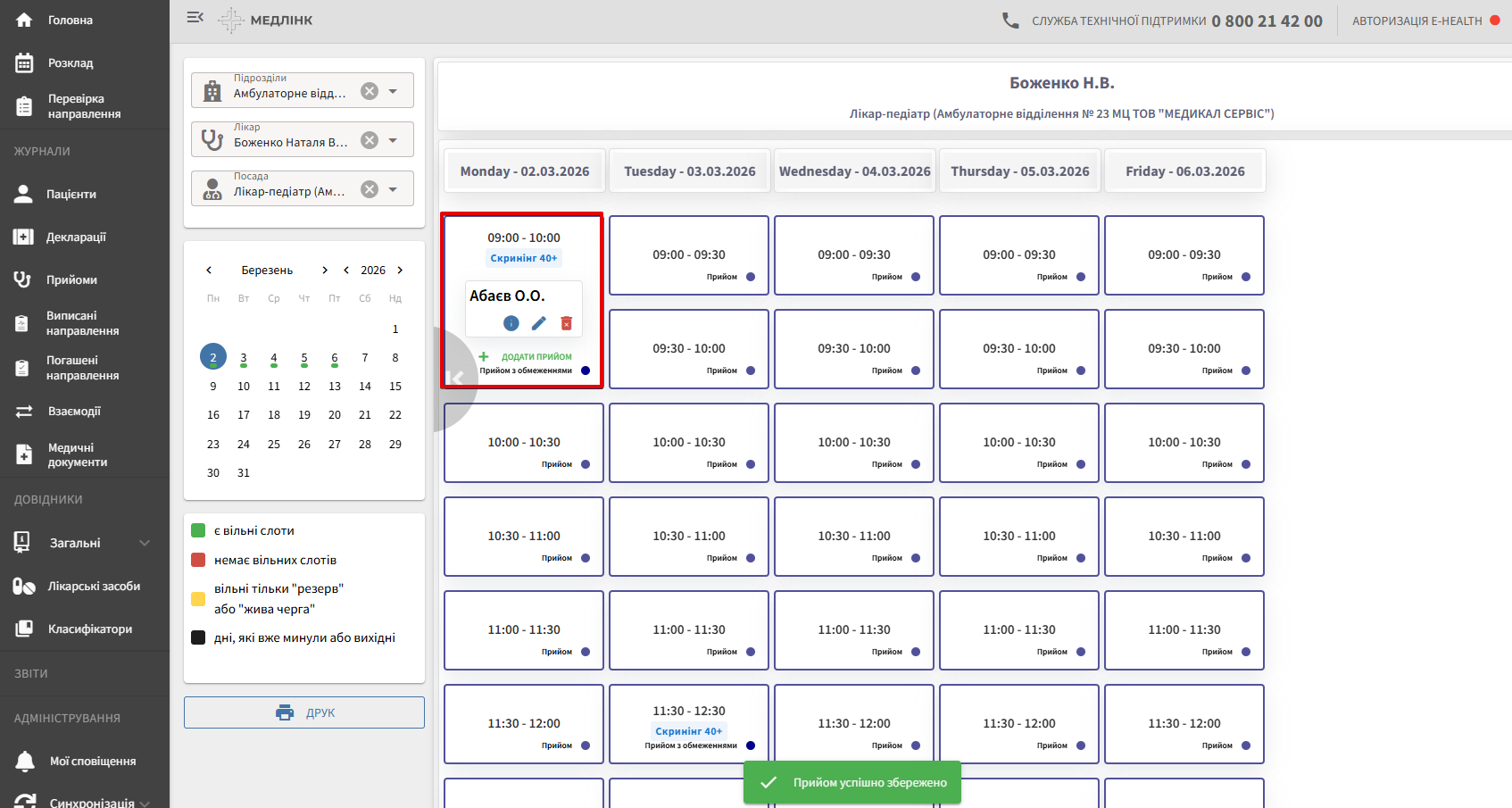Open Мої сповіщення bell icon

pyautogui.click(x=25, y=761)
